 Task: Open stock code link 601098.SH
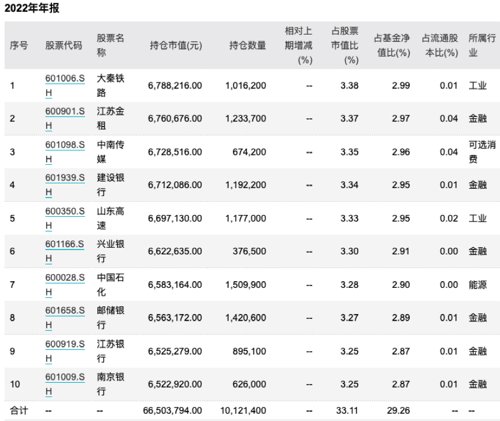(x=65, y=152)
